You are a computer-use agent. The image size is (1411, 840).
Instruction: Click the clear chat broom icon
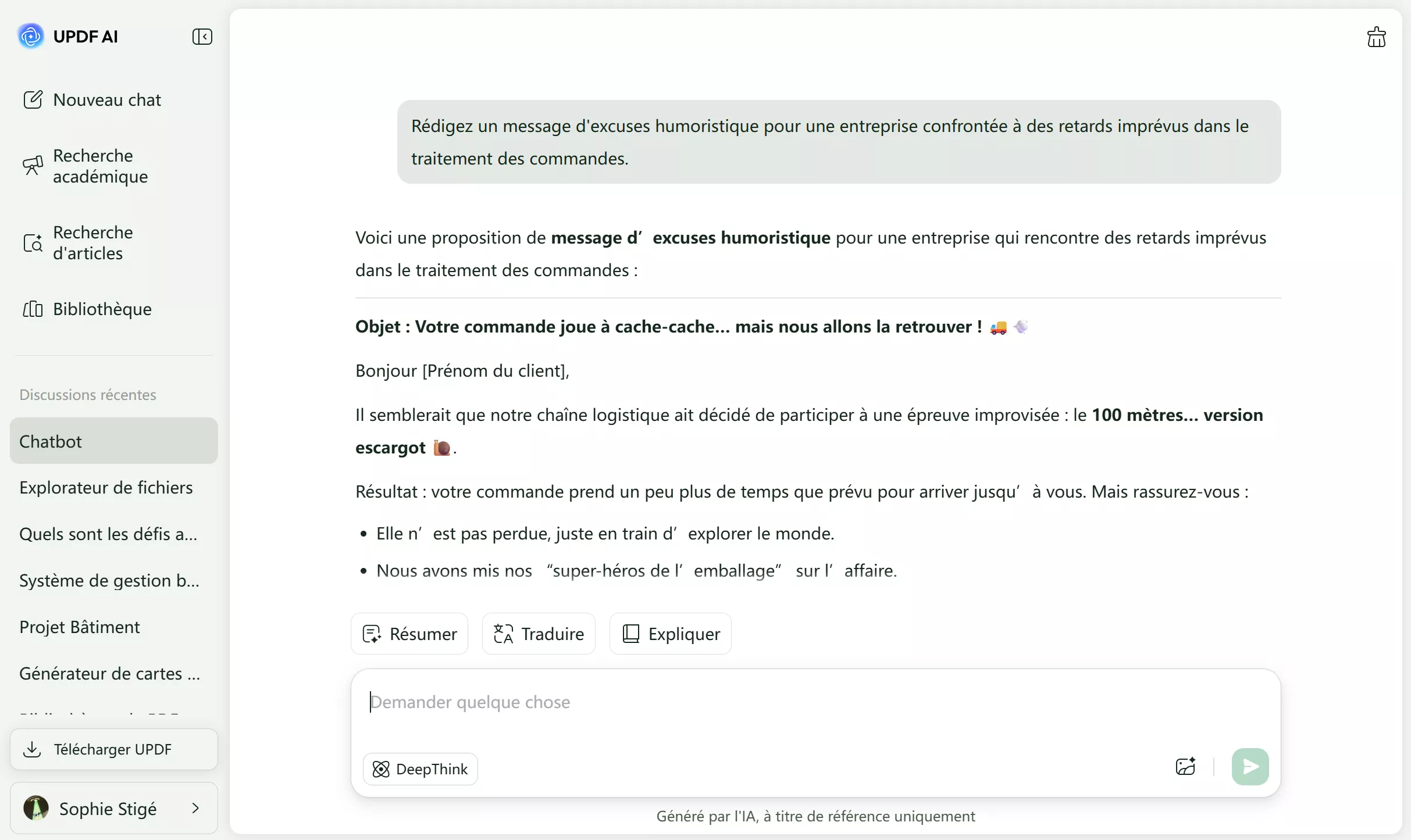click(x=1376, y=37)
